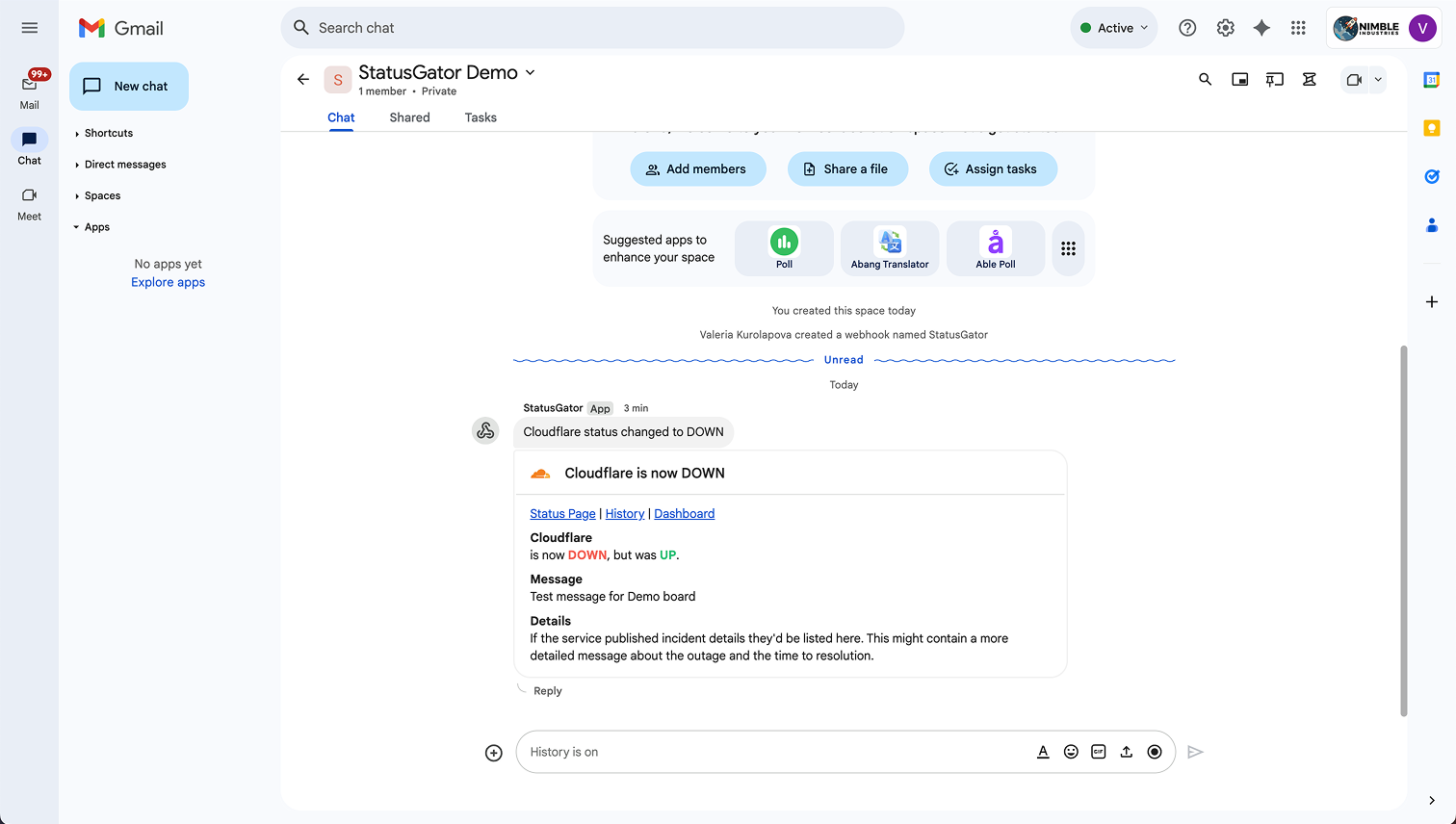The width and height of the screenshot is (1456, 824).
Task: Open the Google apps grid
Action: pos(1298,28)
